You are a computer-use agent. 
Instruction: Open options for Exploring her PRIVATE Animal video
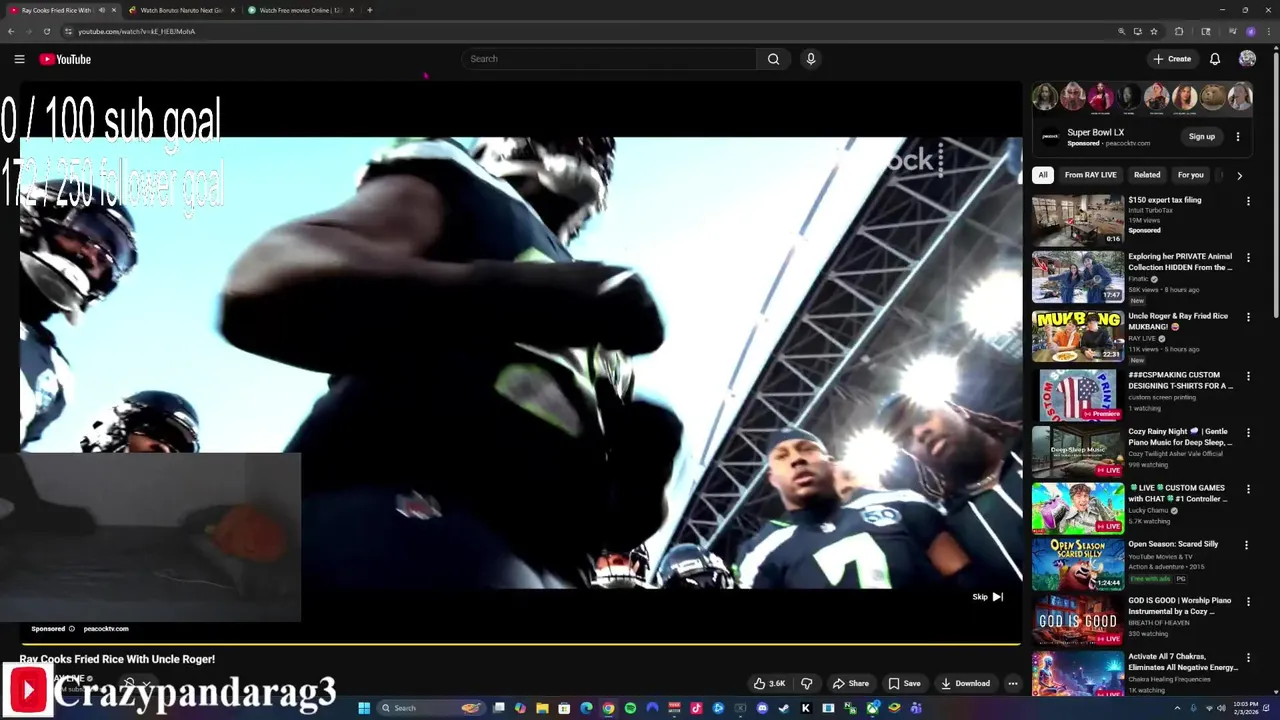(1248, 258)
